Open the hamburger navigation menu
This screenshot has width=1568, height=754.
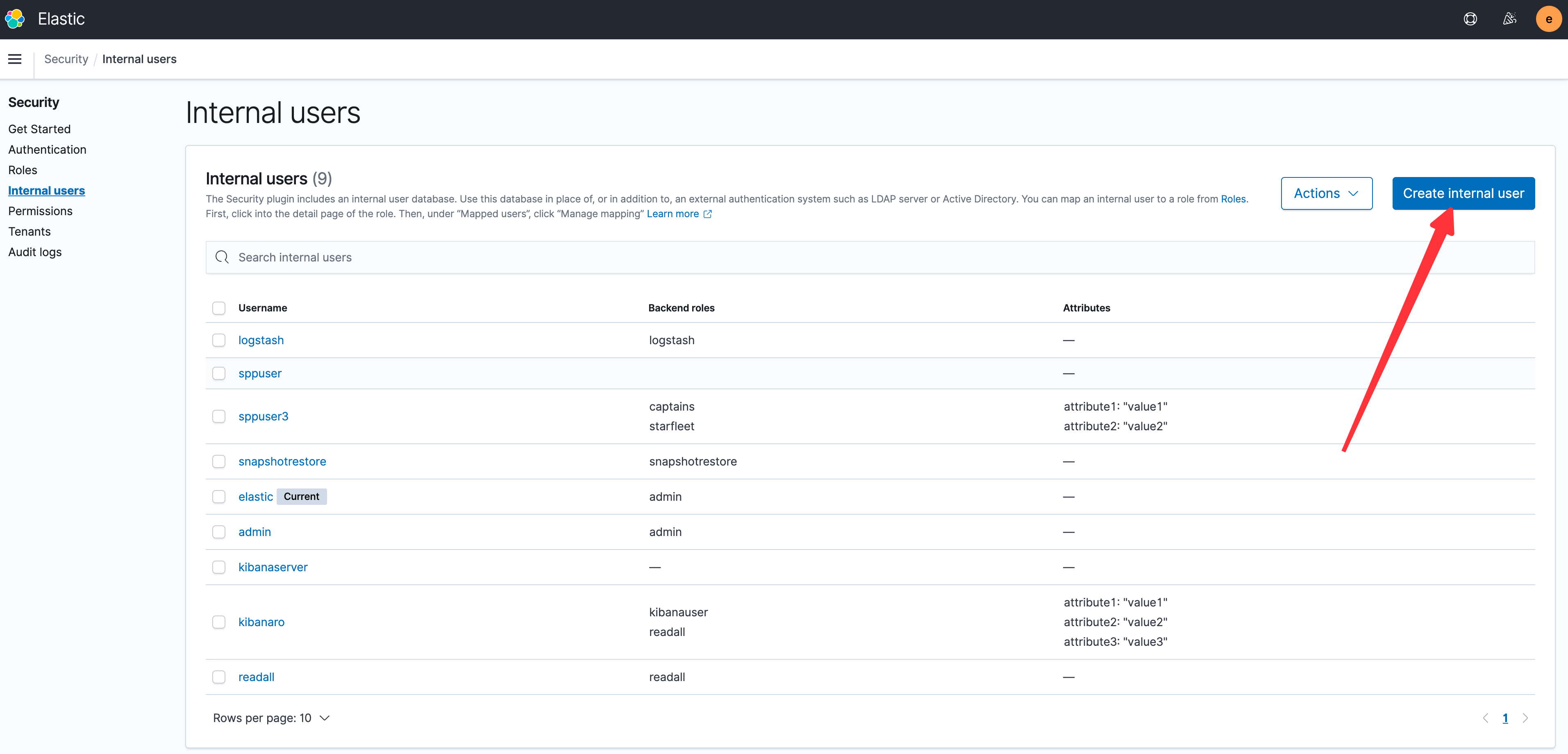tap(15, 59)
